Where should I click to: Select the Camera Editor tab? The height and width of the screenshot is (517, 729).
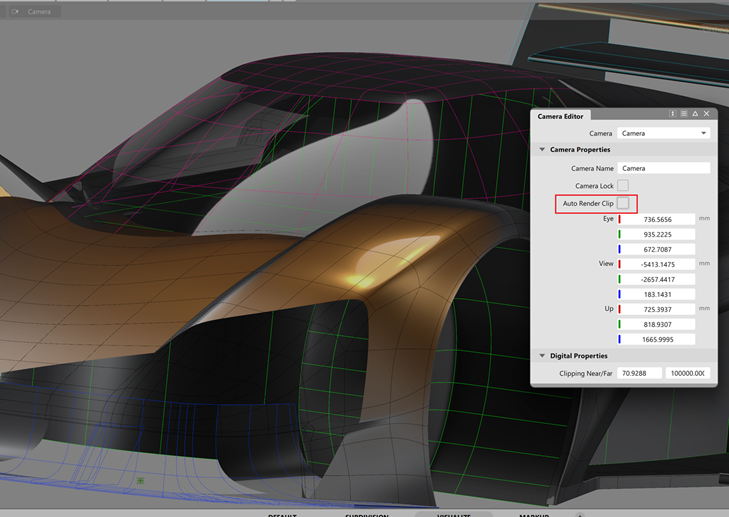560,116
